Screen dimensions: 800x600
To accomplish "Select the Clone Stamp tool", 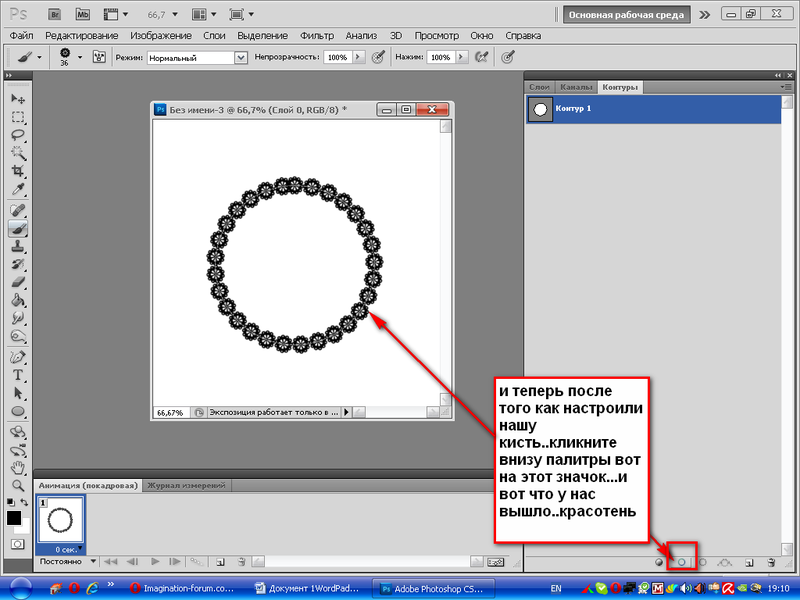I will tap(18, 246).
